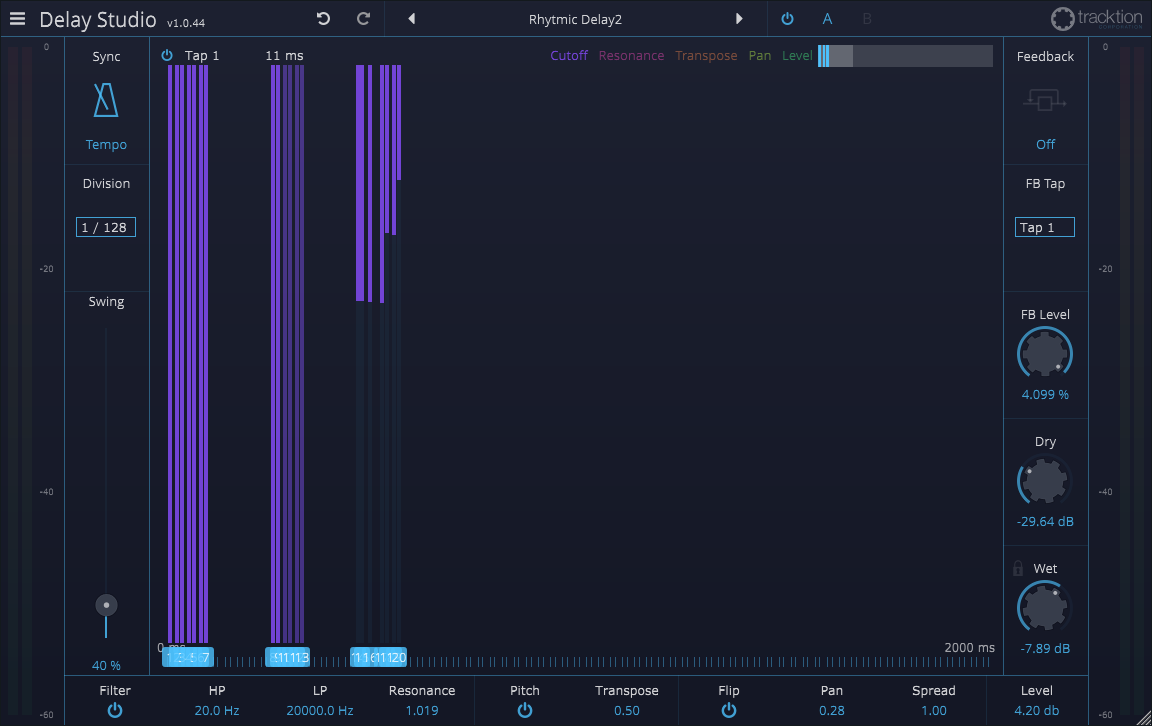1152x726 pixels.
Task: Click the Feedback routing icon
Action: pyautogui.click(x=1045, y=100)
